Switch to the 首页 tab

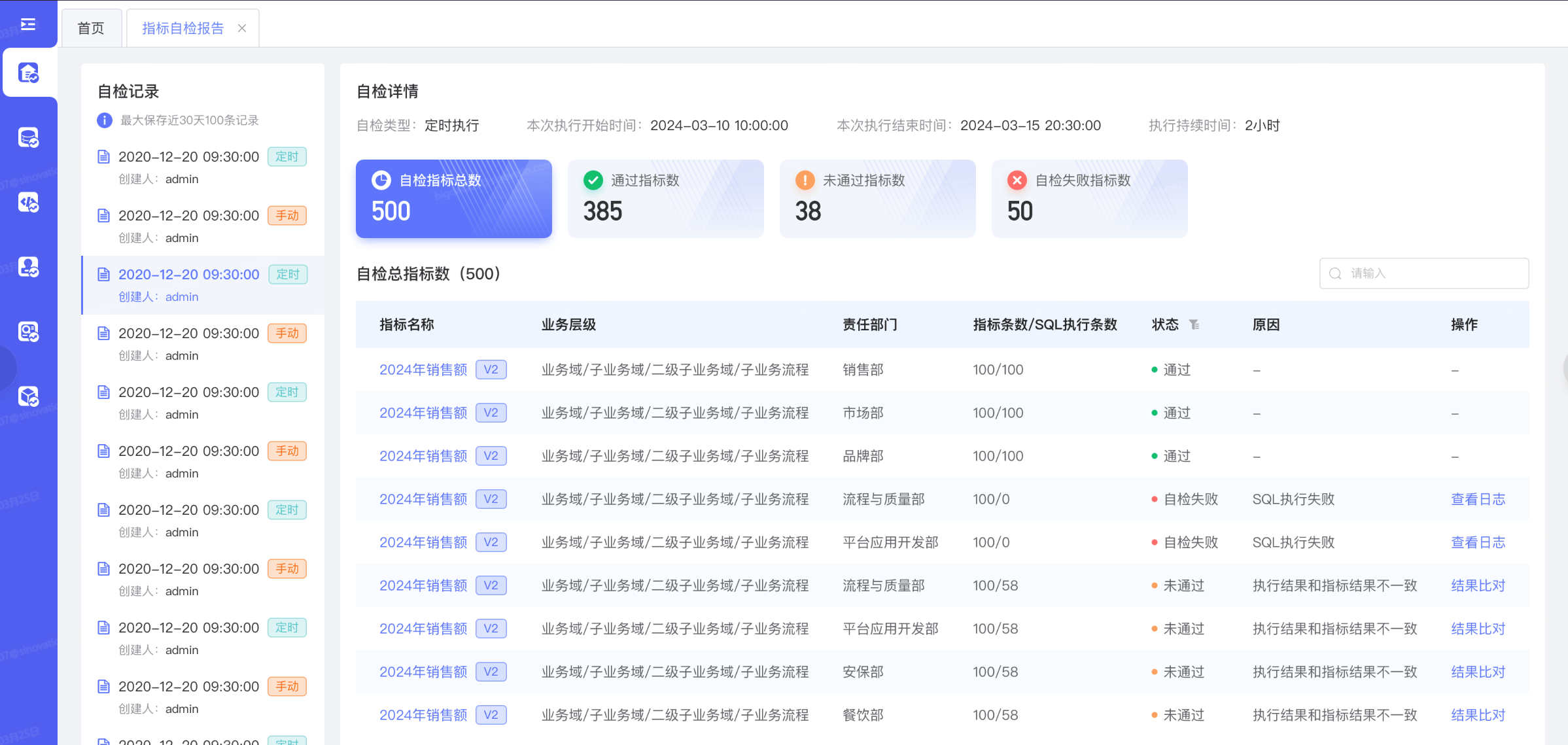pyautogui.click(x=91, y=28)
